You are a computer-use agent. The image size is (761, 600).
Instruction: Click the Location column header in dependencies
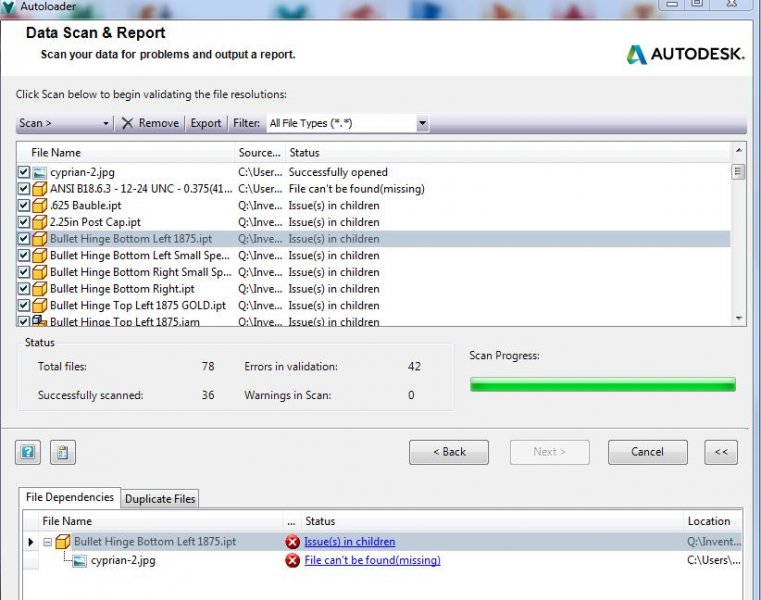pos(712,521)
